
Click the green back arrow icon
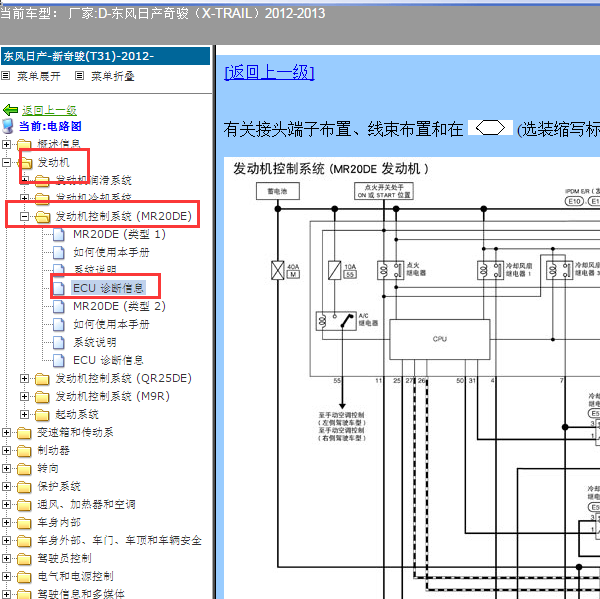click(x=10, y=110)
